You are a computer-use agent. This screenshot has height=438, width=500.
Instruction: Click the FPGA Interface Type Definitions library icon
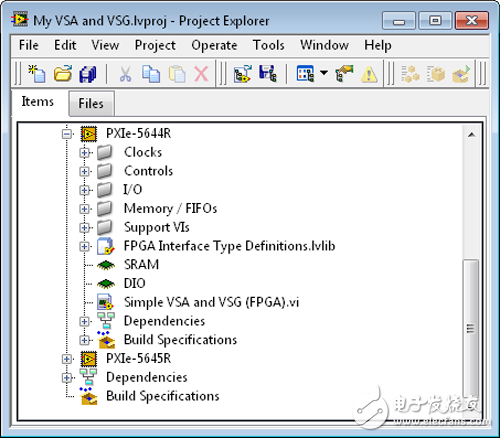(x=105, y=246)
